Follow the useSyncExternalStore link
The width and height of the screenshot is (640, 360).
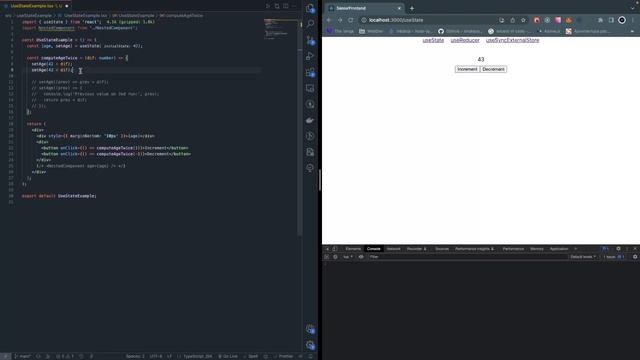(x=513, y=40)
